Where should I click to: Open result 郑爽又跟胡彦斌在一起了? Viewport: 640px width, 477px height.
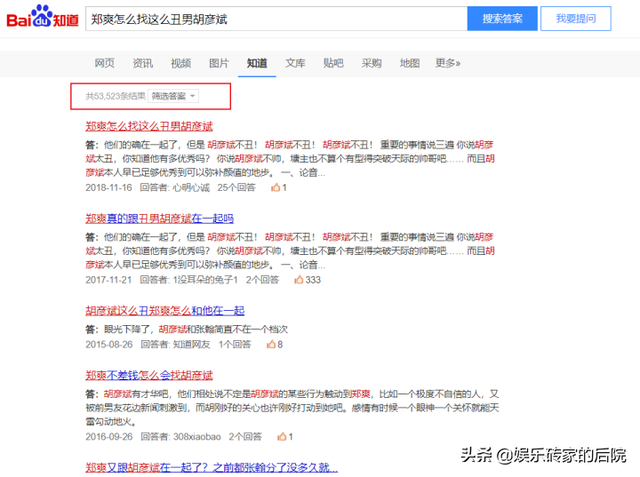coord(211,468)
